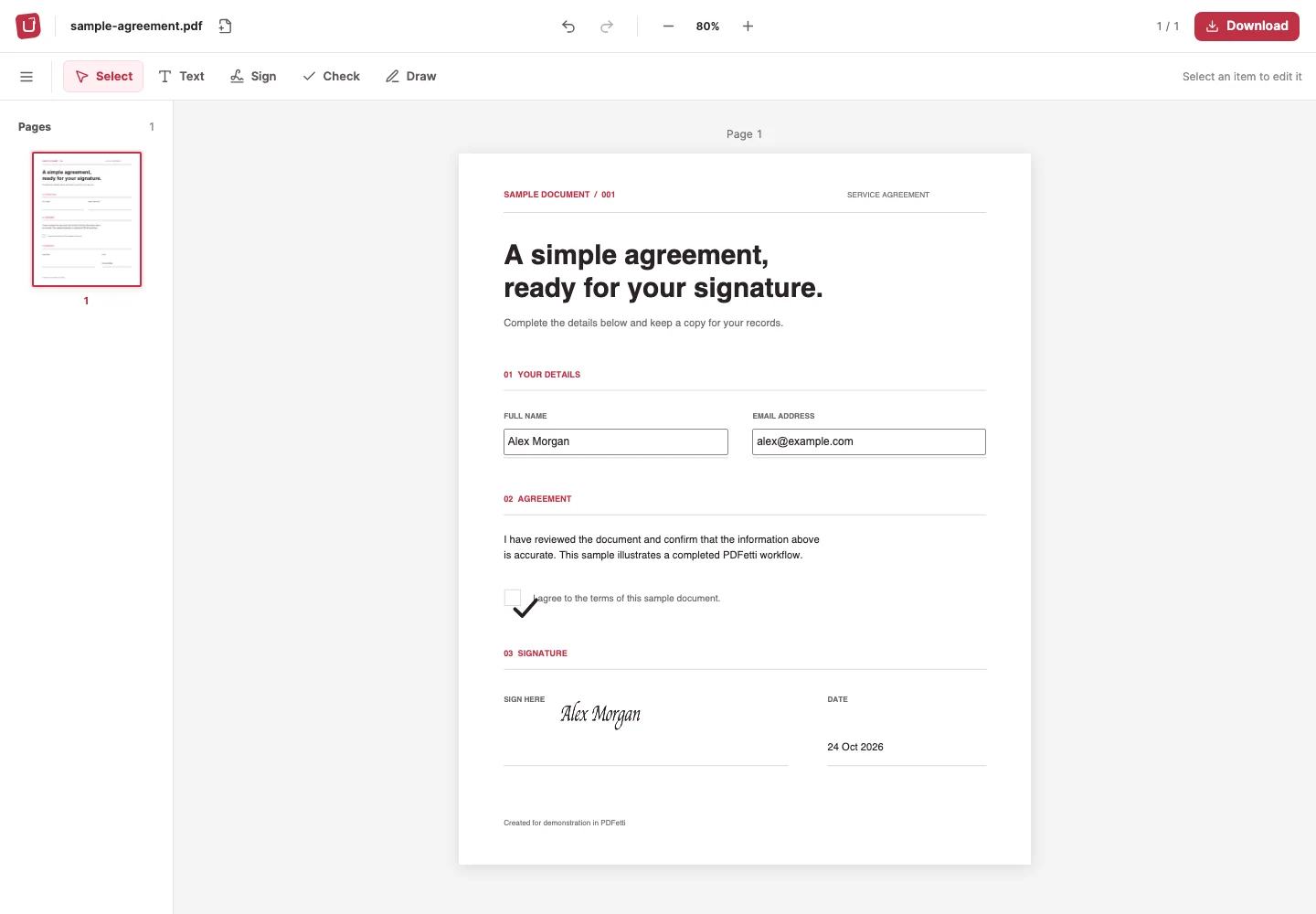
Task: Select the Alex Morgan signature
Action: click(600, 714)
